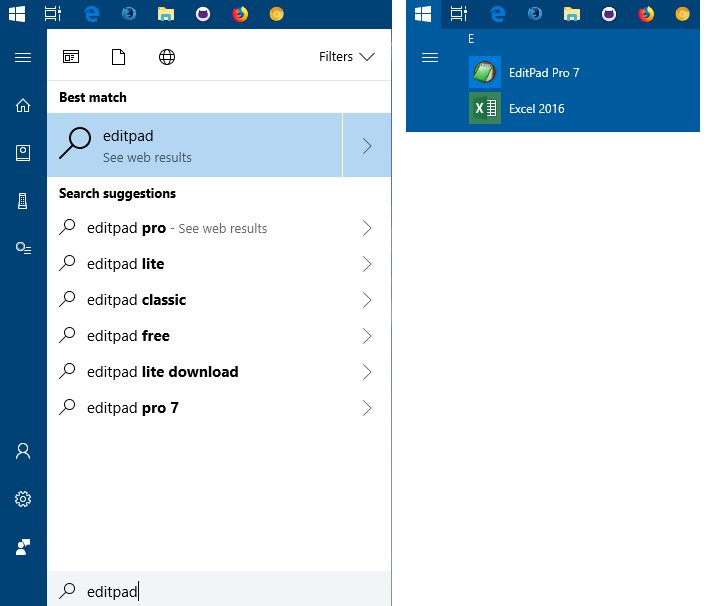Viewport: 707px width, 606px height.
Task: Open the orange round app in the right taskbar
Action: pos(682,14)
